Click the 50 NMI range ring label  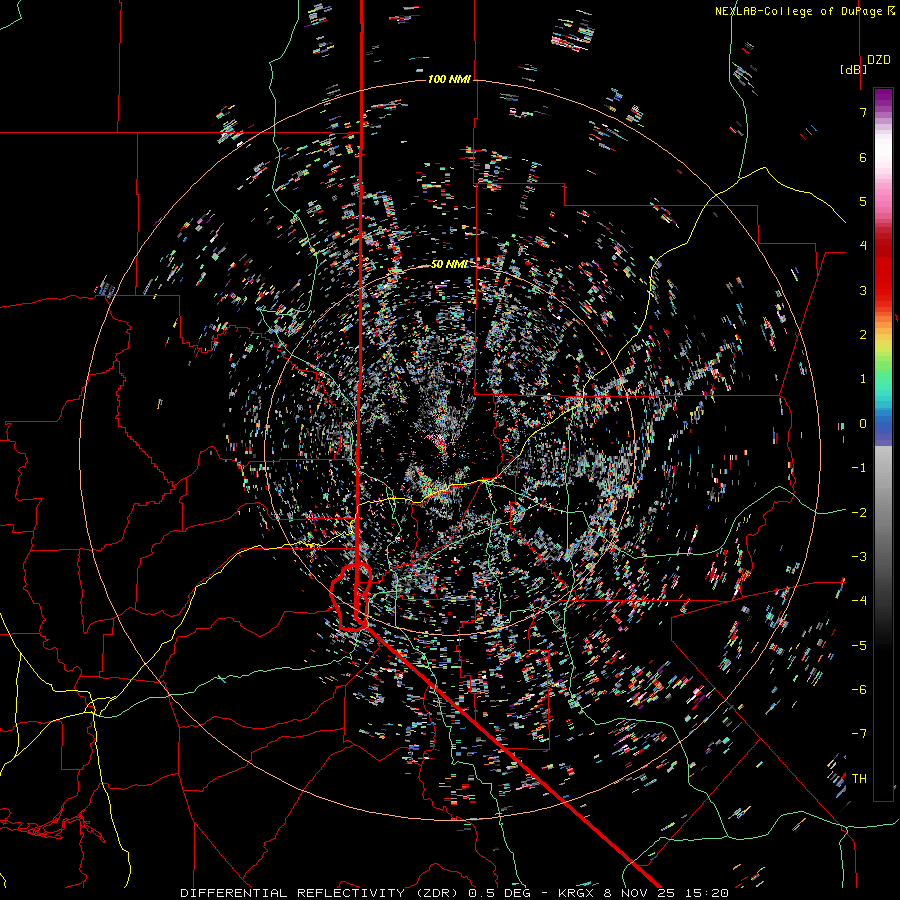(449, 264)
